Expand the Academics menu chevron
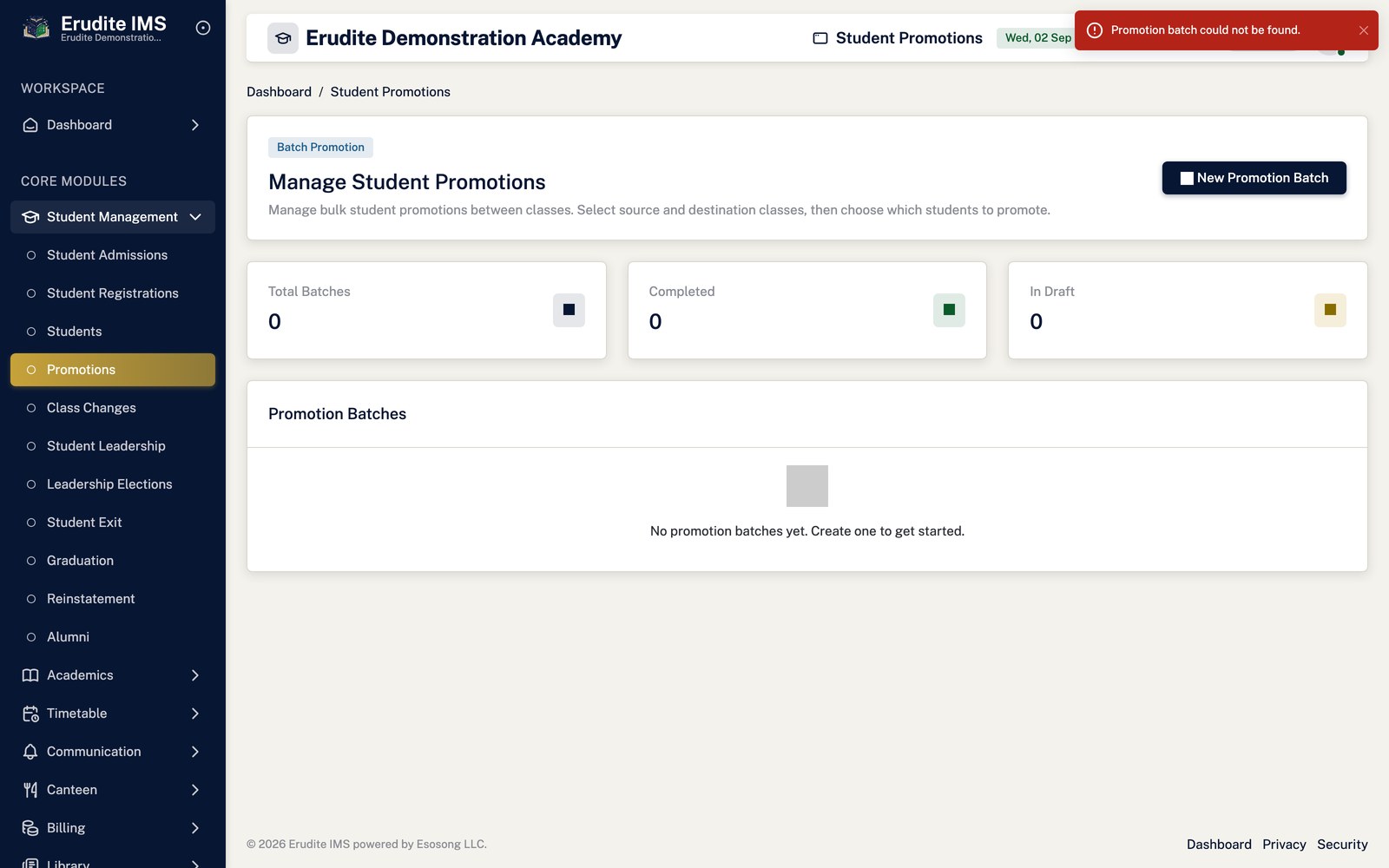 (195, 675)
